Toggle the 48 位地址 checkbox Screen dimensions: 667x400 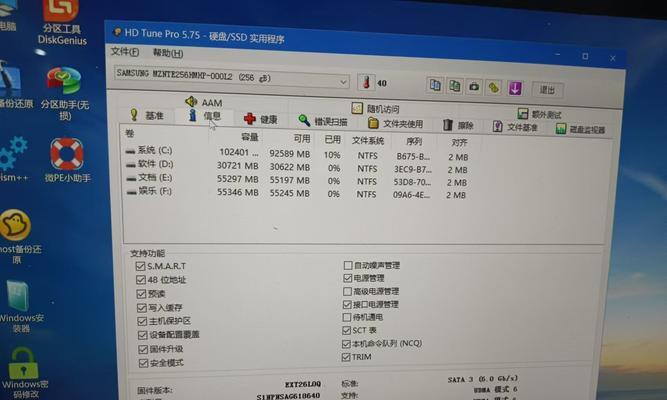click(141, 280)
